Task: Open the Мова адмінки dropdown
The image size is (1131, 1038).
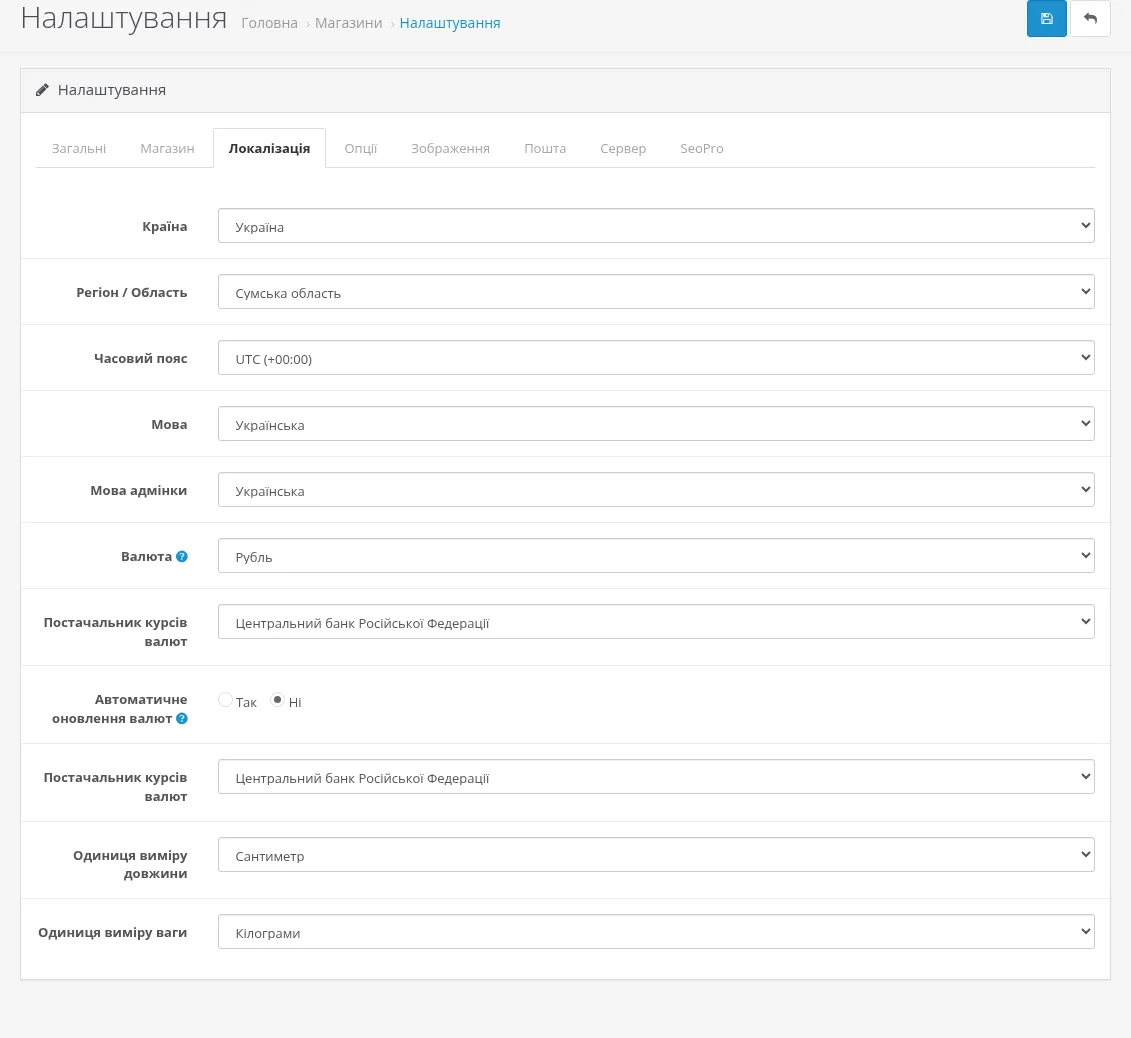Action: pos(656,490)
